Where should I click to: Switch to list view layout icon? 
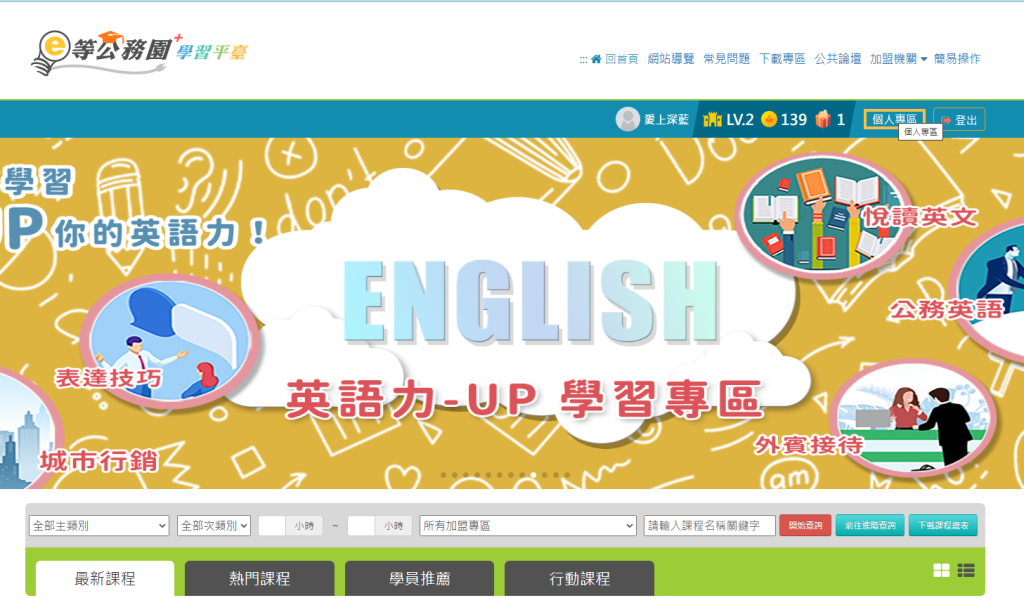[966, 571]
